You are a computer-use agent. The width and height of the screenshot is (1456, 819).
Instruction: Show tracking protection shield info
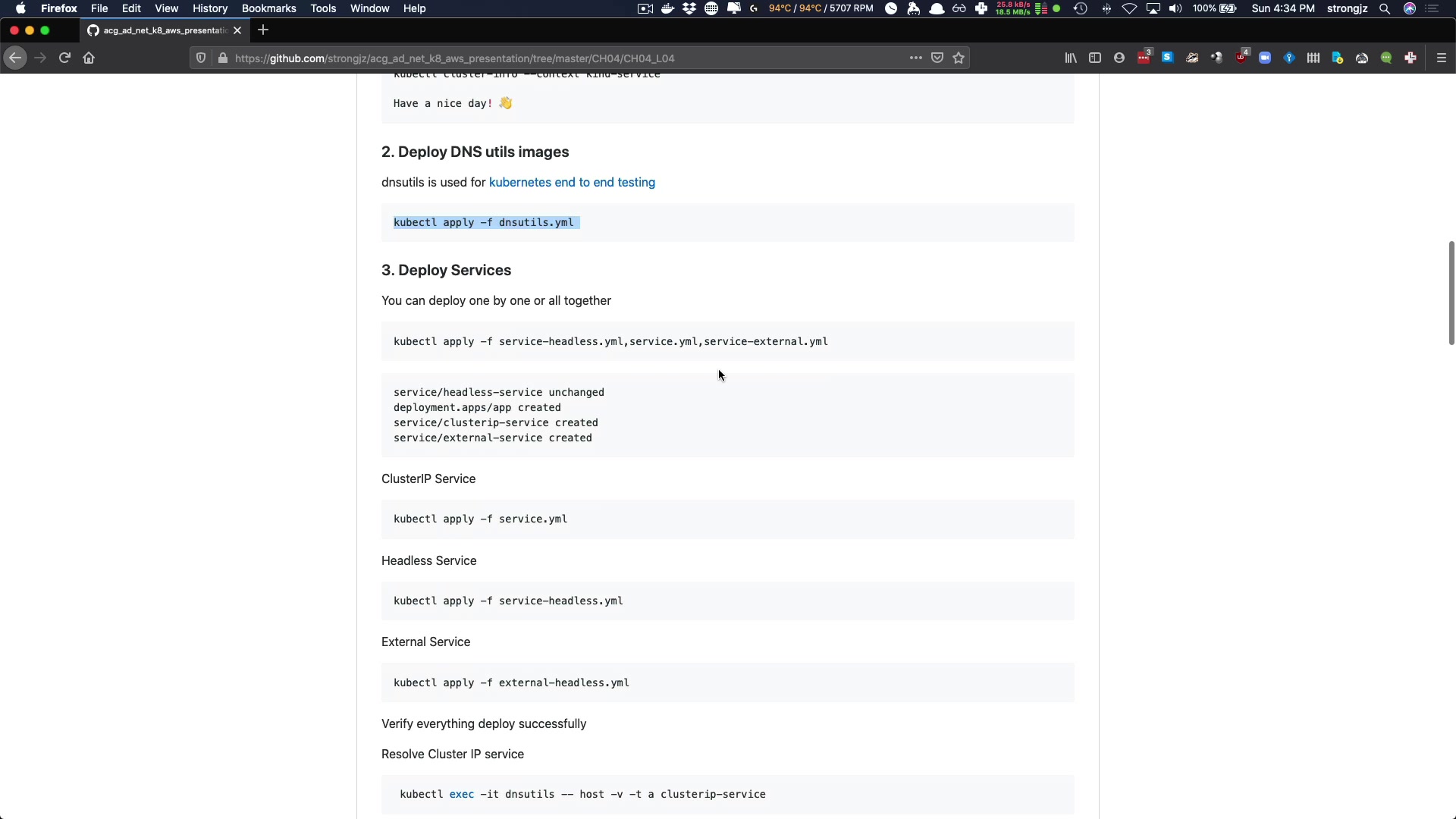point(201,58)
